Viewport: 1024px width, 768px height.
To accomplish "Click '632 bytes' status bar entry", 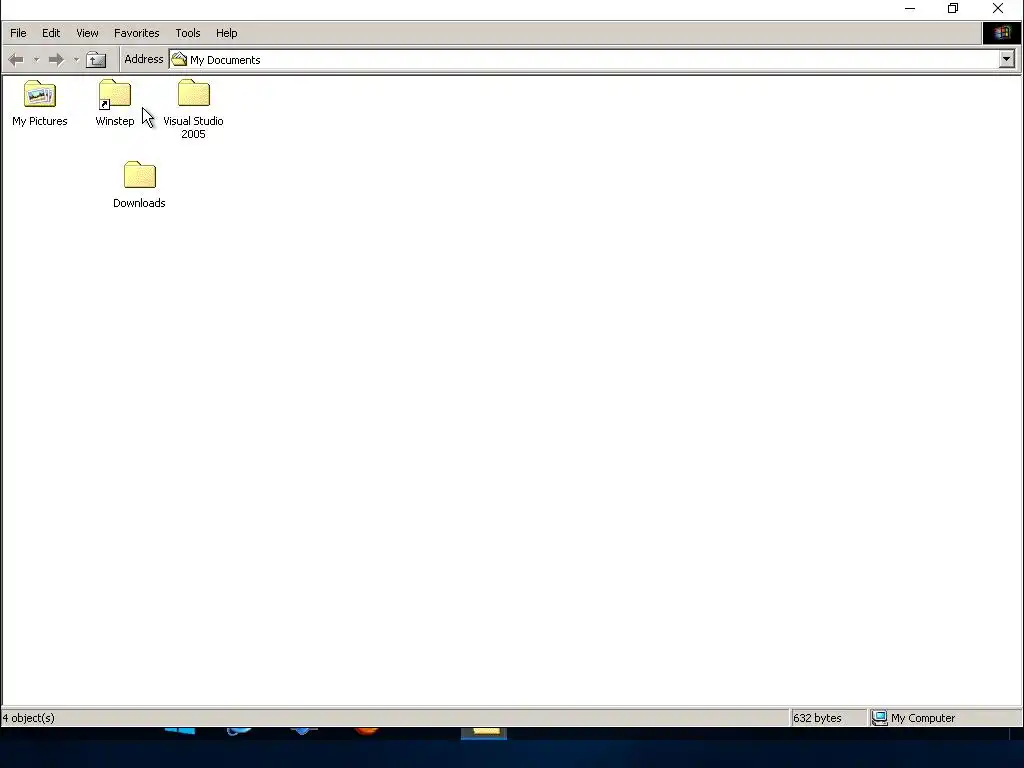I will [817, 718].
